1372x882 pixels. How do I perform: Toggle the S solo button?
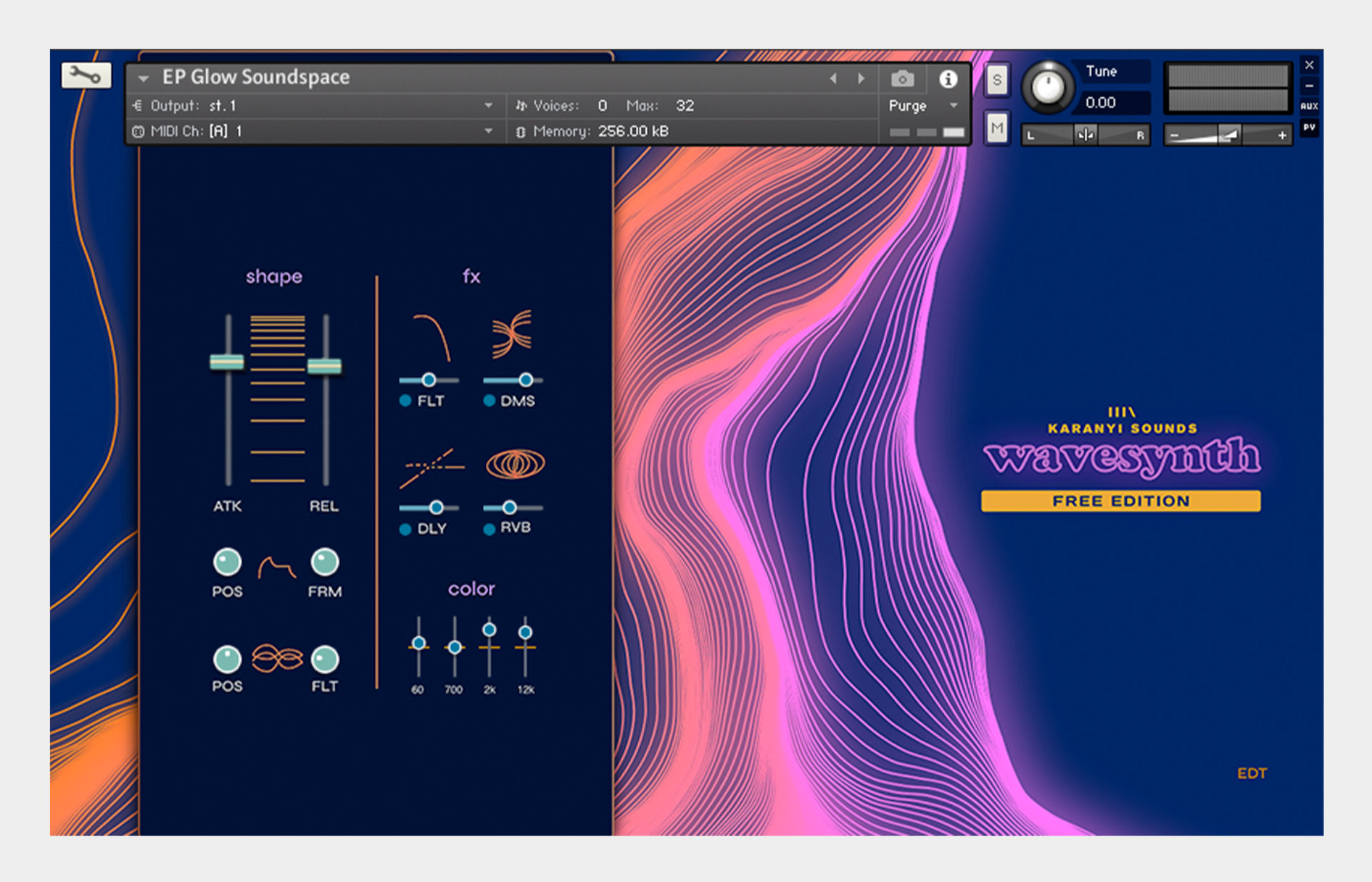coord(996,80)
